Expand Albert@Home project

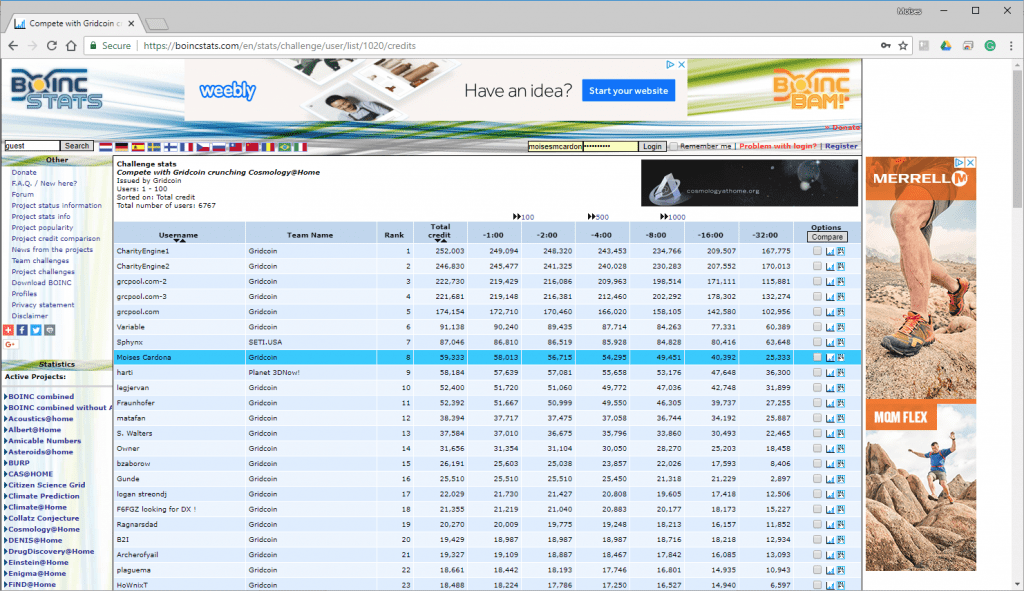(6, 430)
